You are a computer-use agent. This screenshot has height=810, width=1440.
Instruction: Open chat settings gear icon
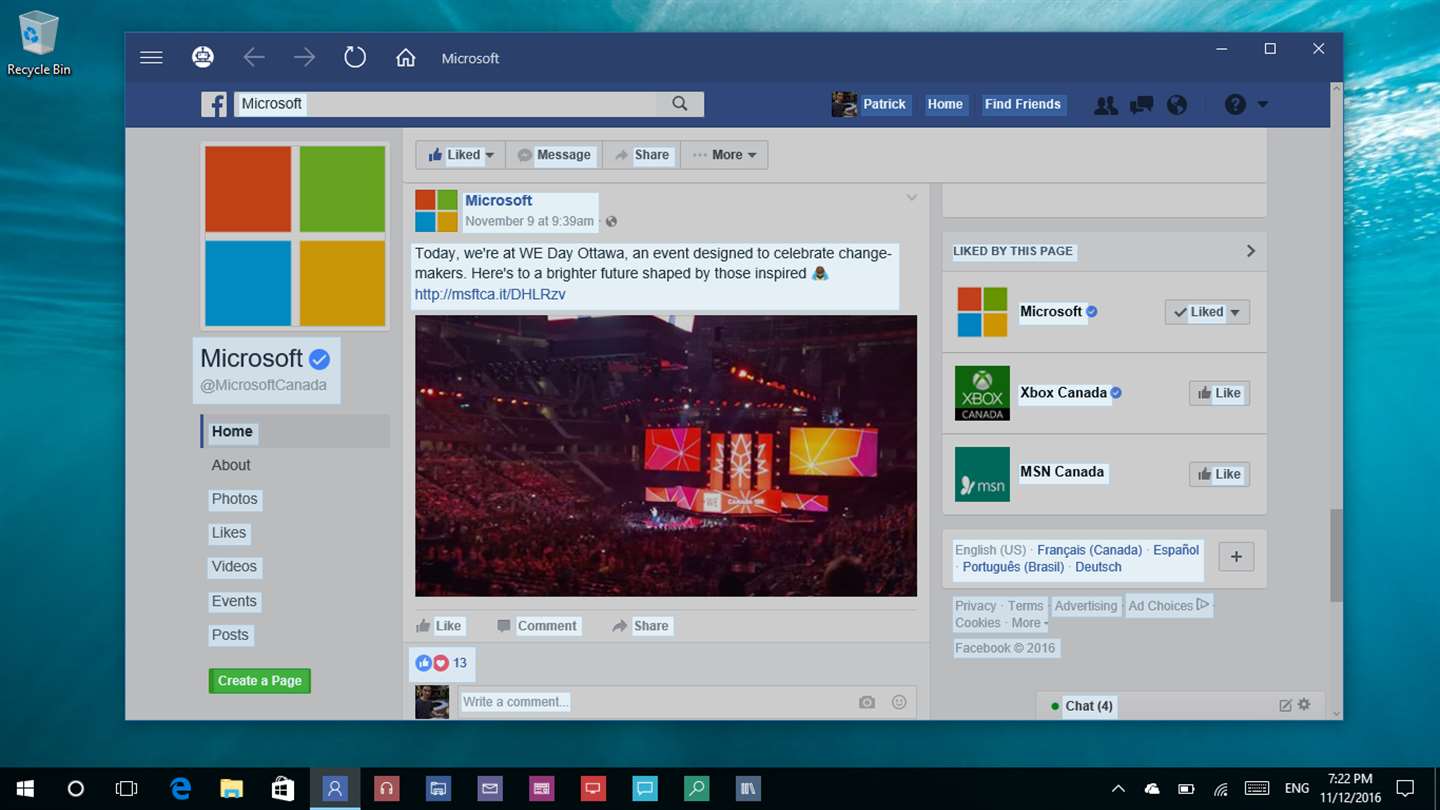click(x=1304, y=705)
